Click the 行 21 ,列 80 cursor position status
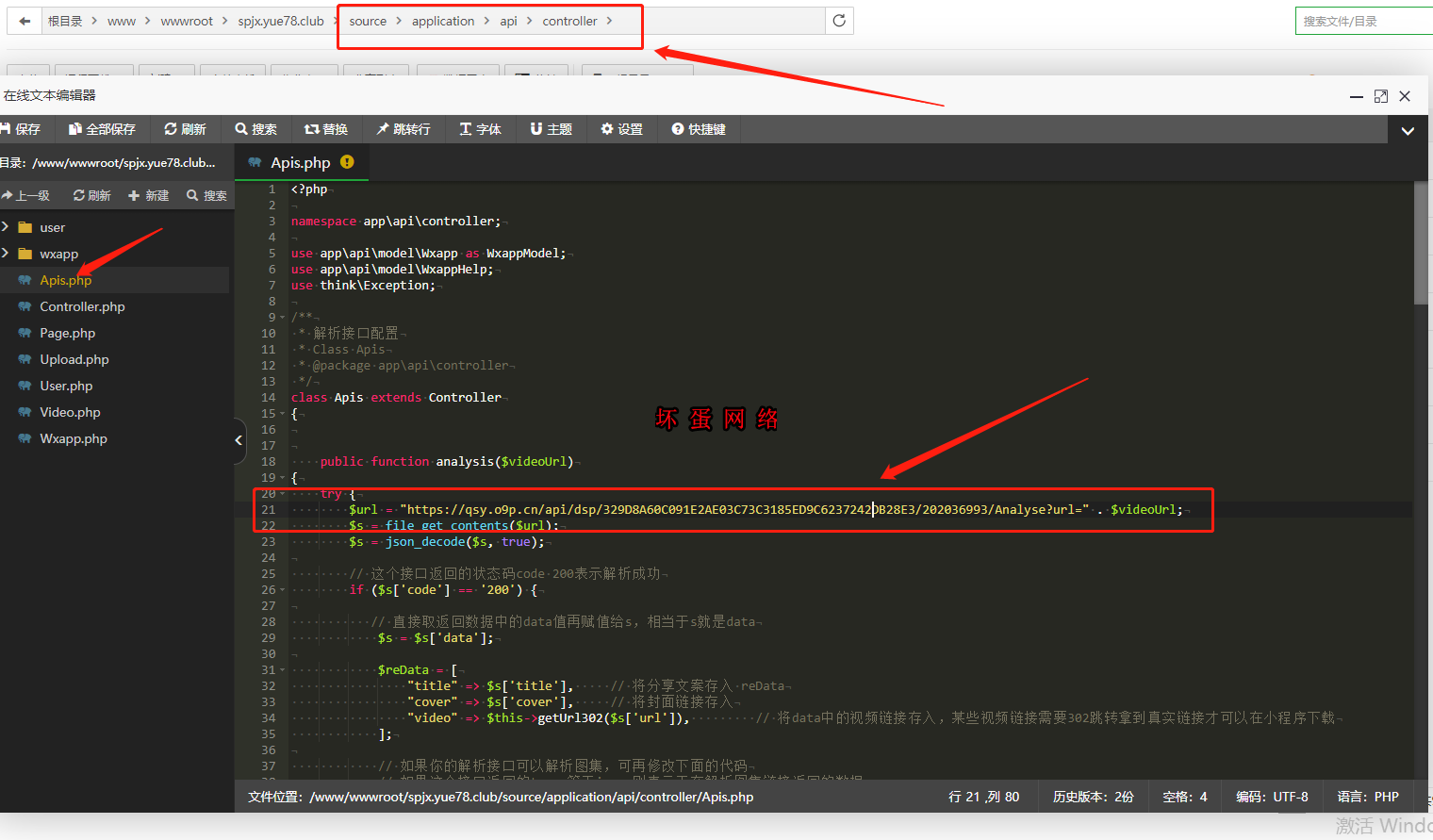The image size is (1433, 840). click(983, 797)
